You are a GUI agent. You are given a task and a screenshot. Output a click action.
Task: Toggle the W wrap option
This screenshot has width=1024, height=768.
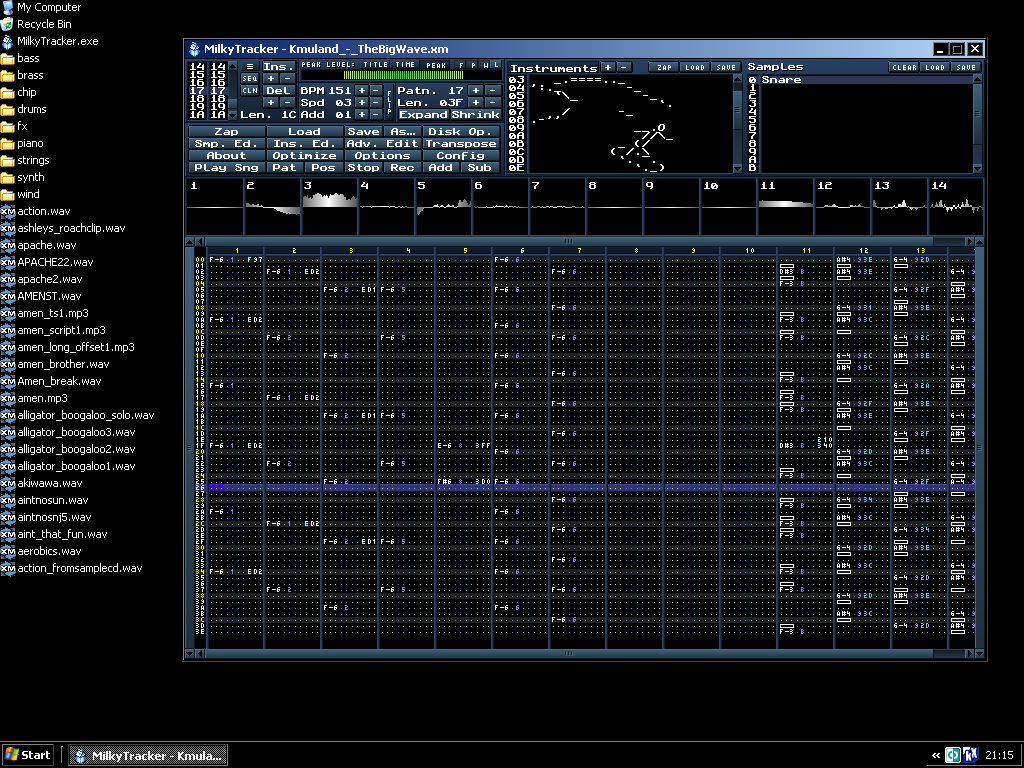tap(485, 65)
